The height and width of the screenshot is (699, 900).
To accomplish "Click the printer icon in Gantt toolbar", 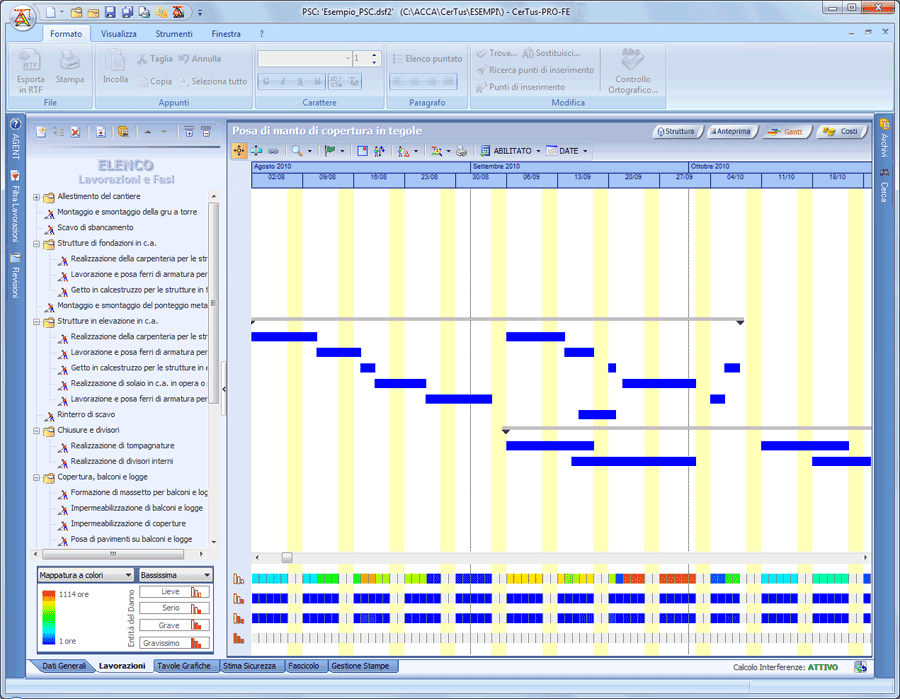I will [461, 151].
